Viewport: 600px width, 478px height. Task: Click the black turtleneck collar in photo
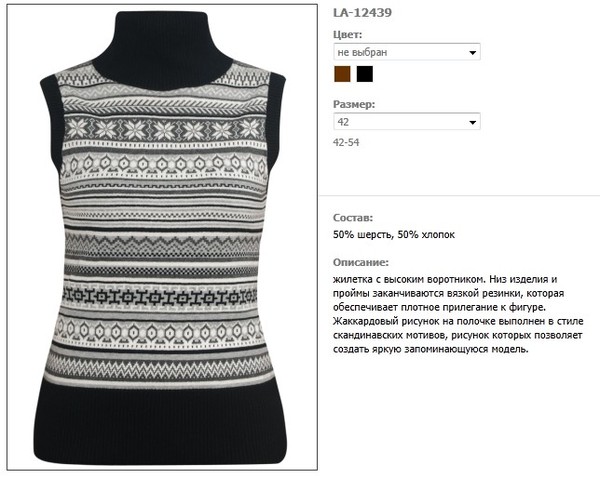click(162, 50)
